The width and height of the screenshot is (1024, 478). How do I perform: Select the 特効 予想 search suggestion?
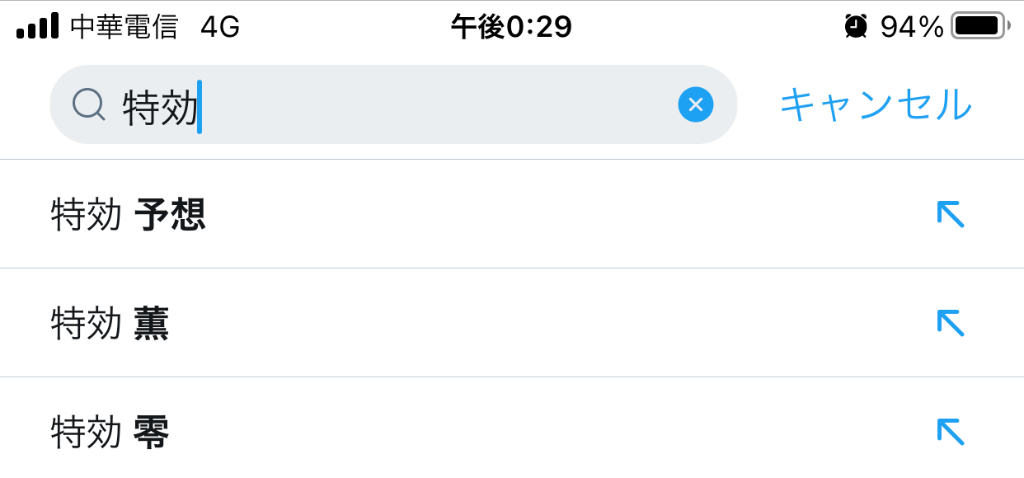[512, 214]
